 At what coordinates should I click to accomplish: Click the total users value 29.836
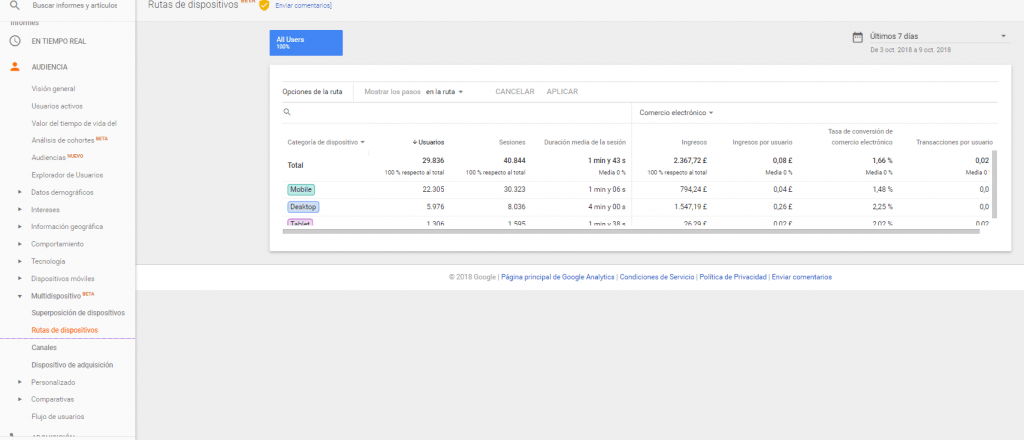[x=432, y=161]
